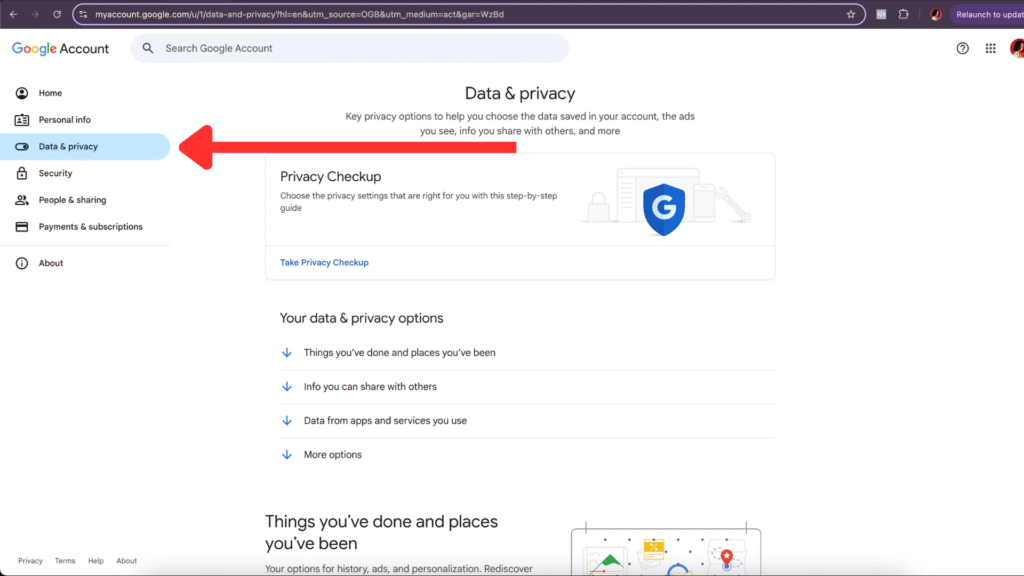Click the Data & privacy toggle icon
This screenshot has height=576, width=1024.
pyautogui.click(x=22, y=146)
